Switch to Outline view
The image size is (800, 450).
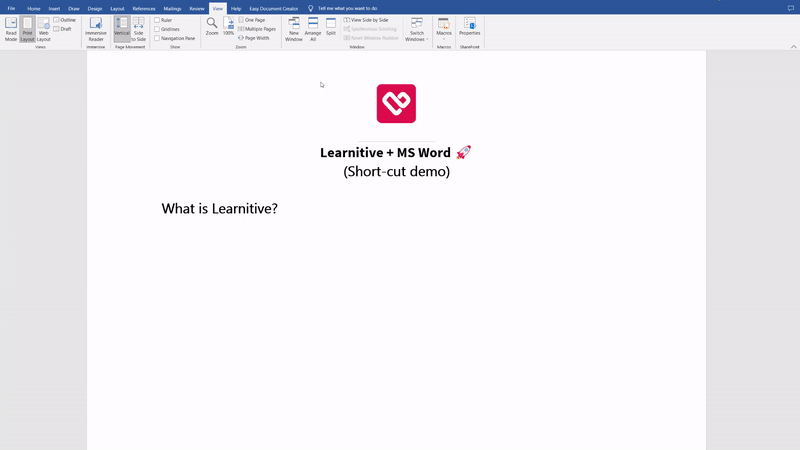point(65,20)
